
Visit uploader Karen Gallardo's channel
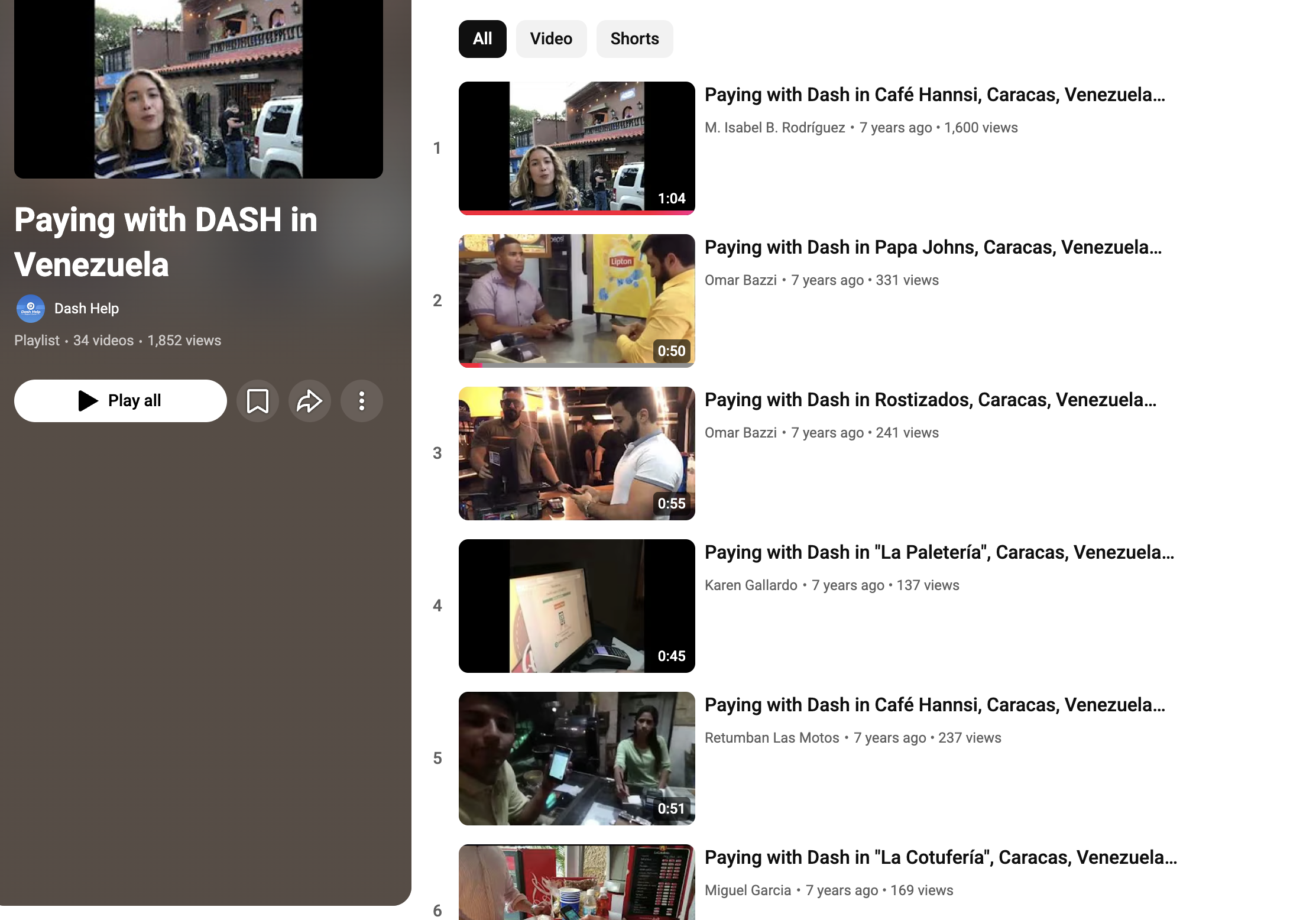(751, 585)
